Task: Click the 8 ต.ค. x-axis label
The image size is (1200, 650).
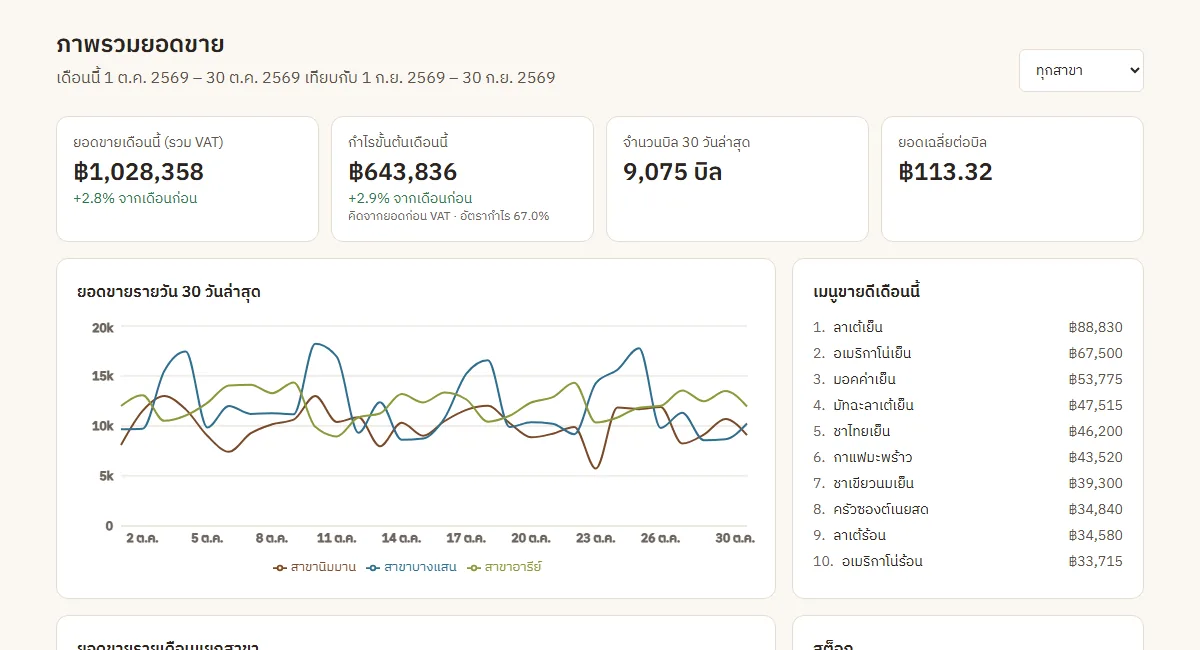Action: (272, 538)
